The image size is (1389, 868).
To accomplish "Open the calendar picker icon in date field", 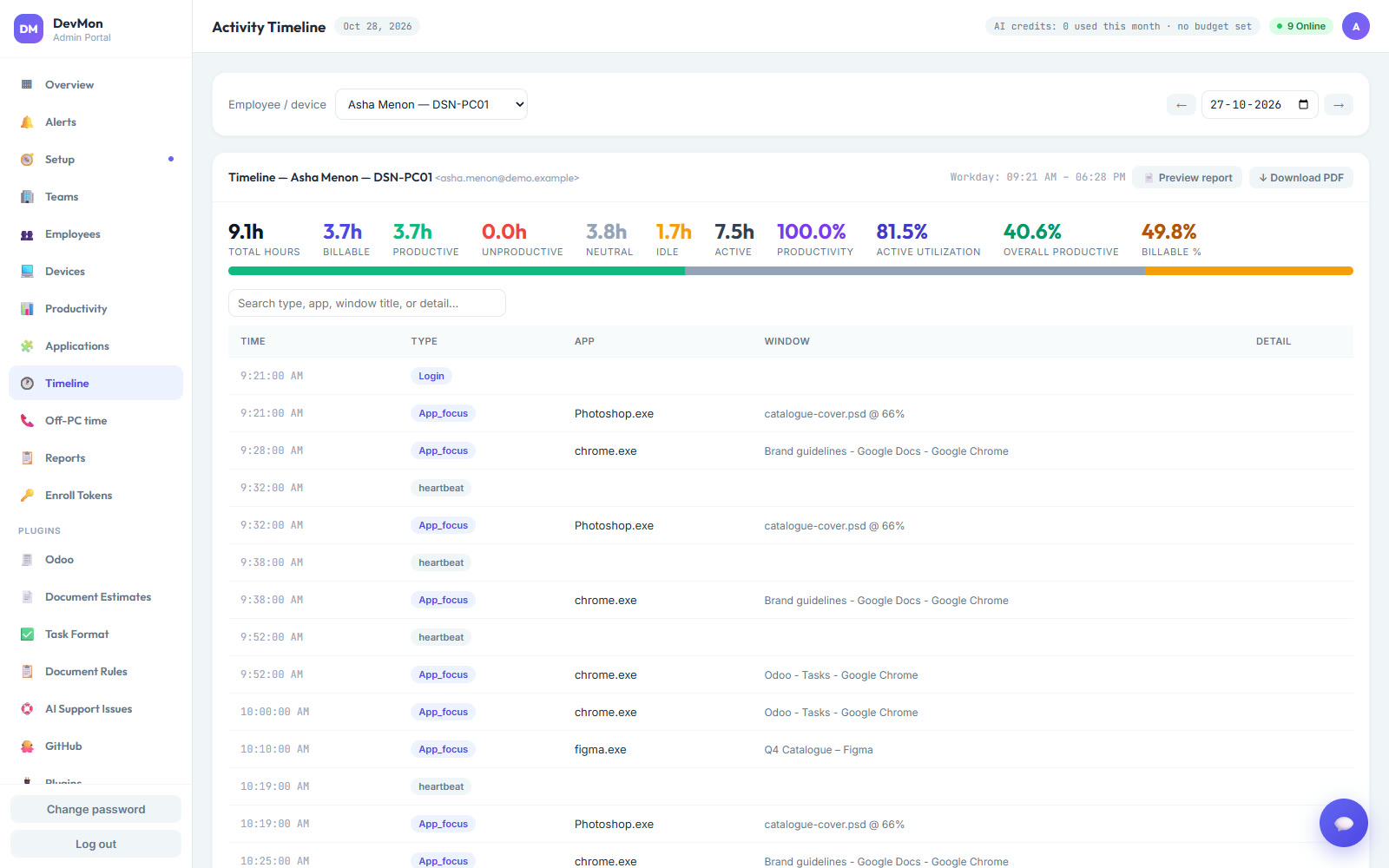I will click(x=1303, y=104).
